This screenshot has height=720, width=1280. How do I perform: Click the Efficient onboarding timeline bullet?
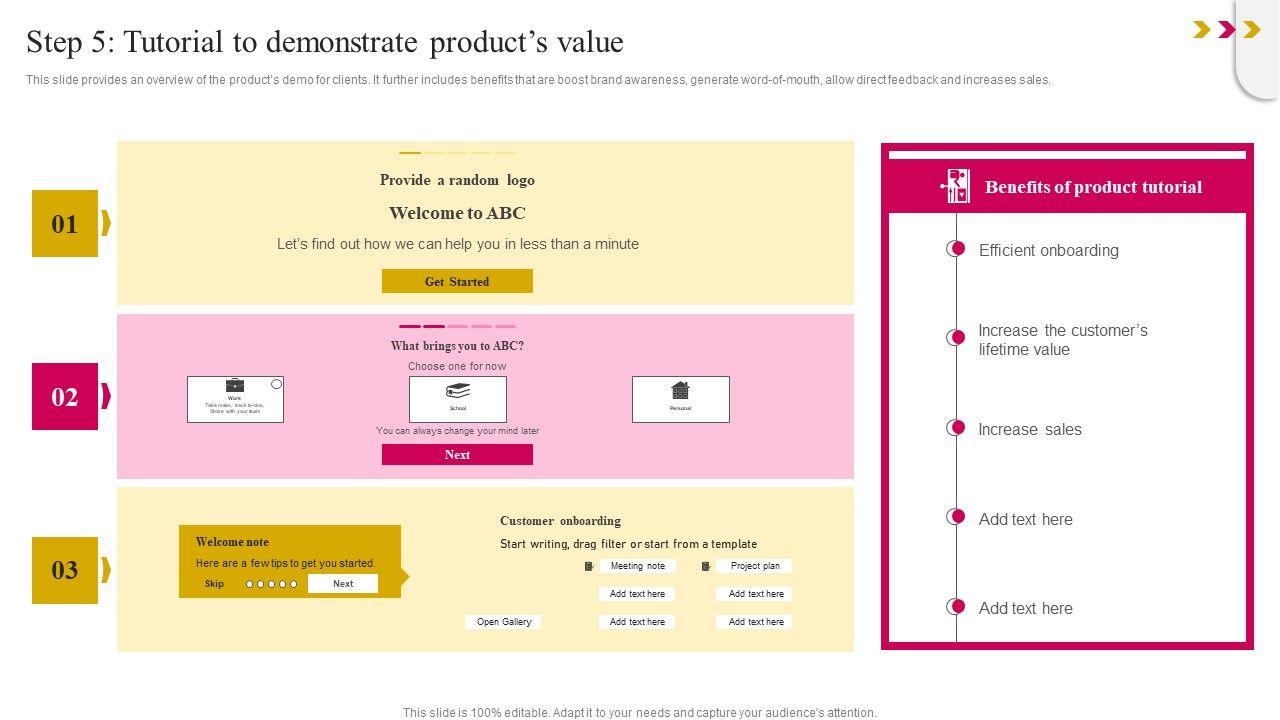(957, 249)
